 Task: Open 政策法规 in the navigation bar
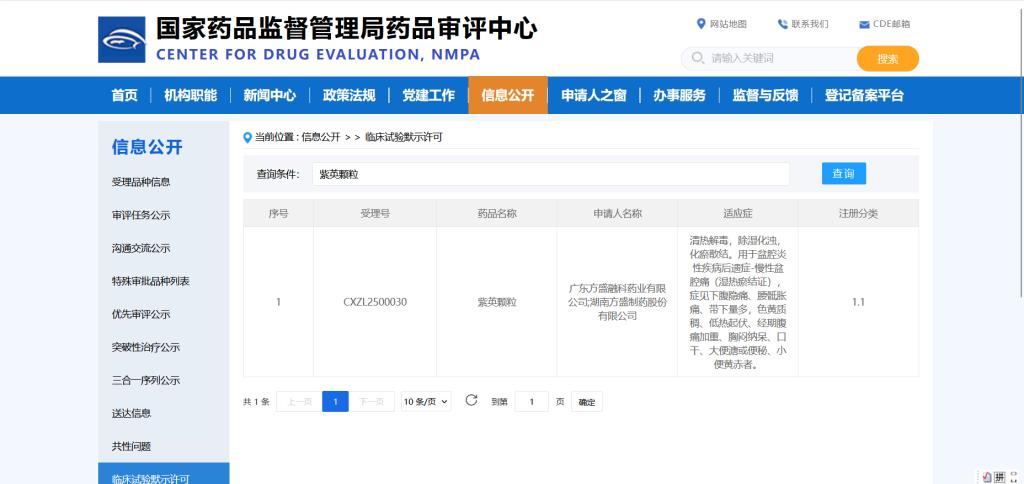(x=349, y=95)
